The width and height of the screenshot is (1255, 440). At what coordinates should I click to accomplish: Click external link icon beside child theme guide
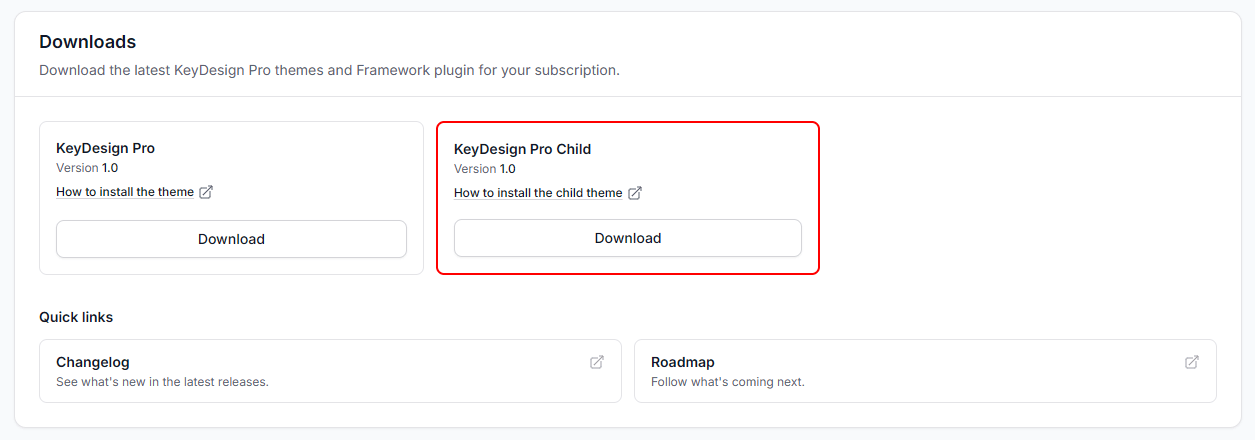click(635, 193)
